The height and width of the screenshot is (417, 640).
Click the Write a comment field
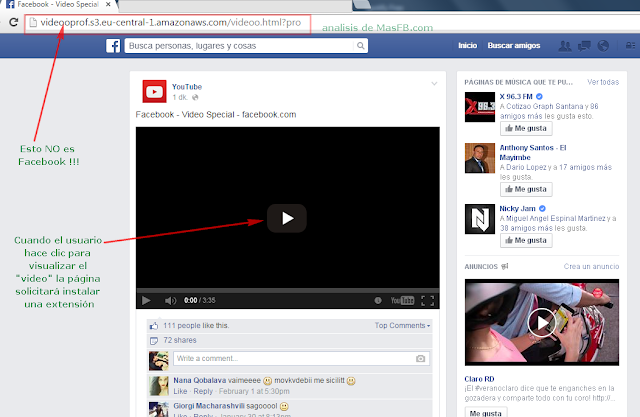[x=294, y=359]
